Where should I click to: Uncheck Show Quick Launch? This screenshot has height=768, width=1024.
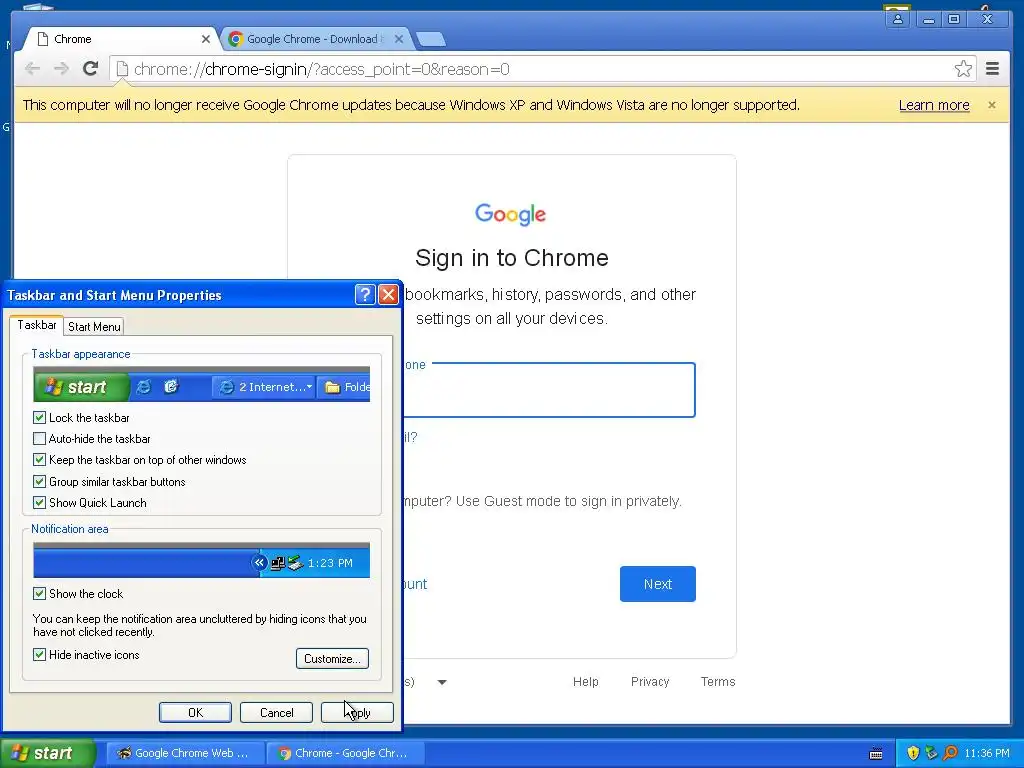(39, 503)
